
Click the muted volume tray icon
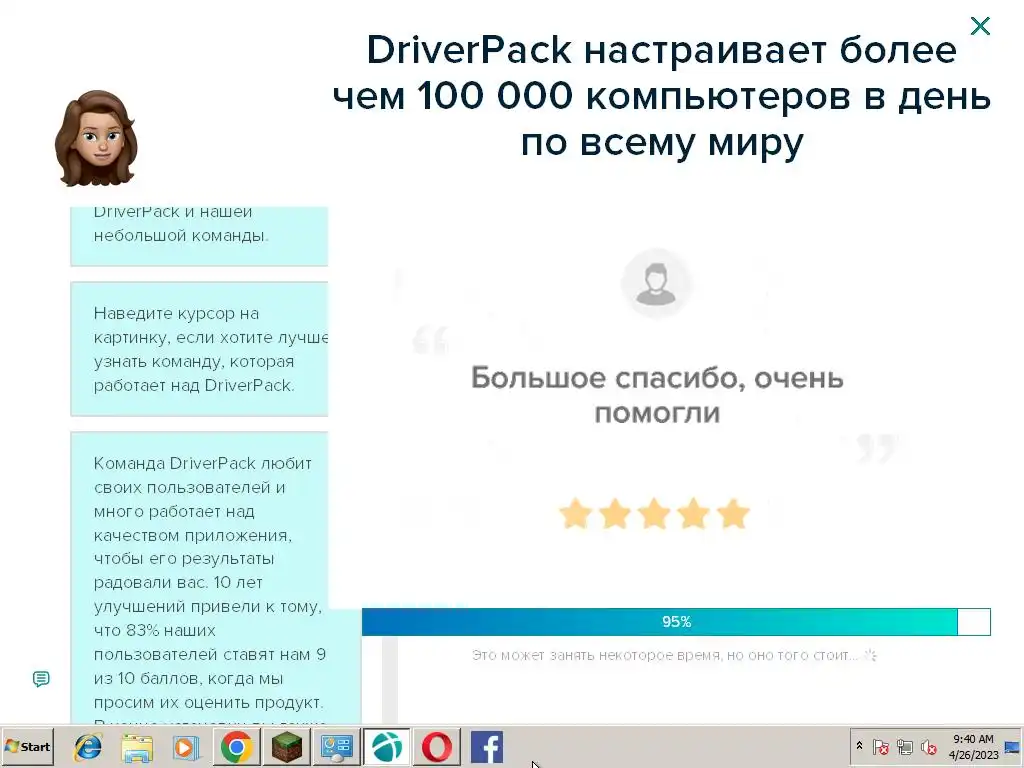coord(928,746)
